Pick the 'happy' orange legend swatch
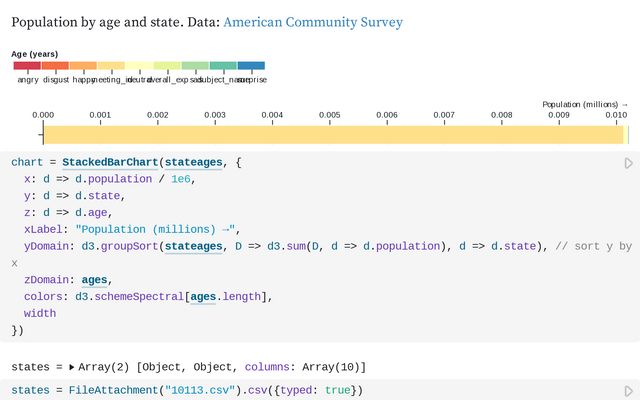 click(83, 66)
